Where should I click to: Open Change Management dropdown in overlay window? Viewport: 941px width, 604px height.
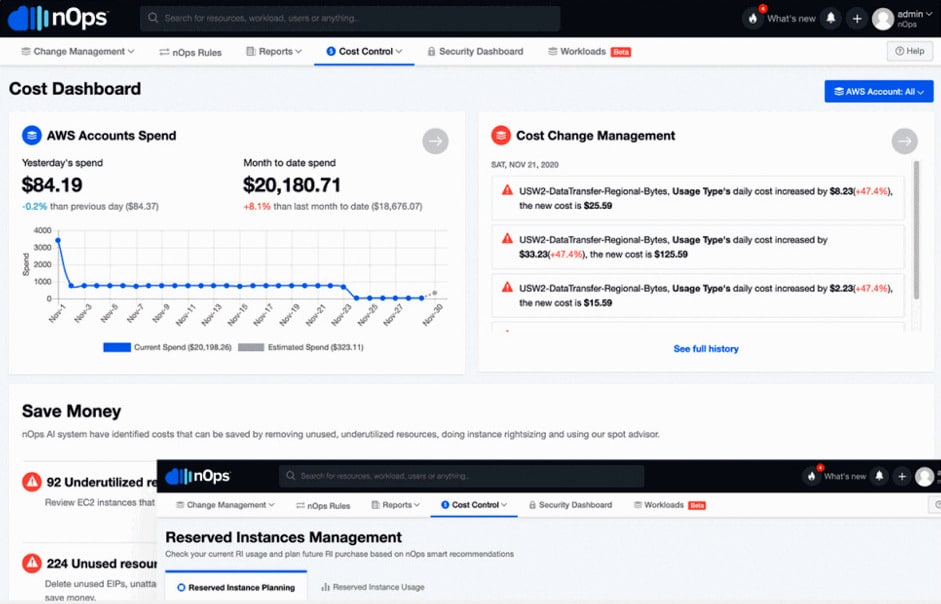coord(225,505)
